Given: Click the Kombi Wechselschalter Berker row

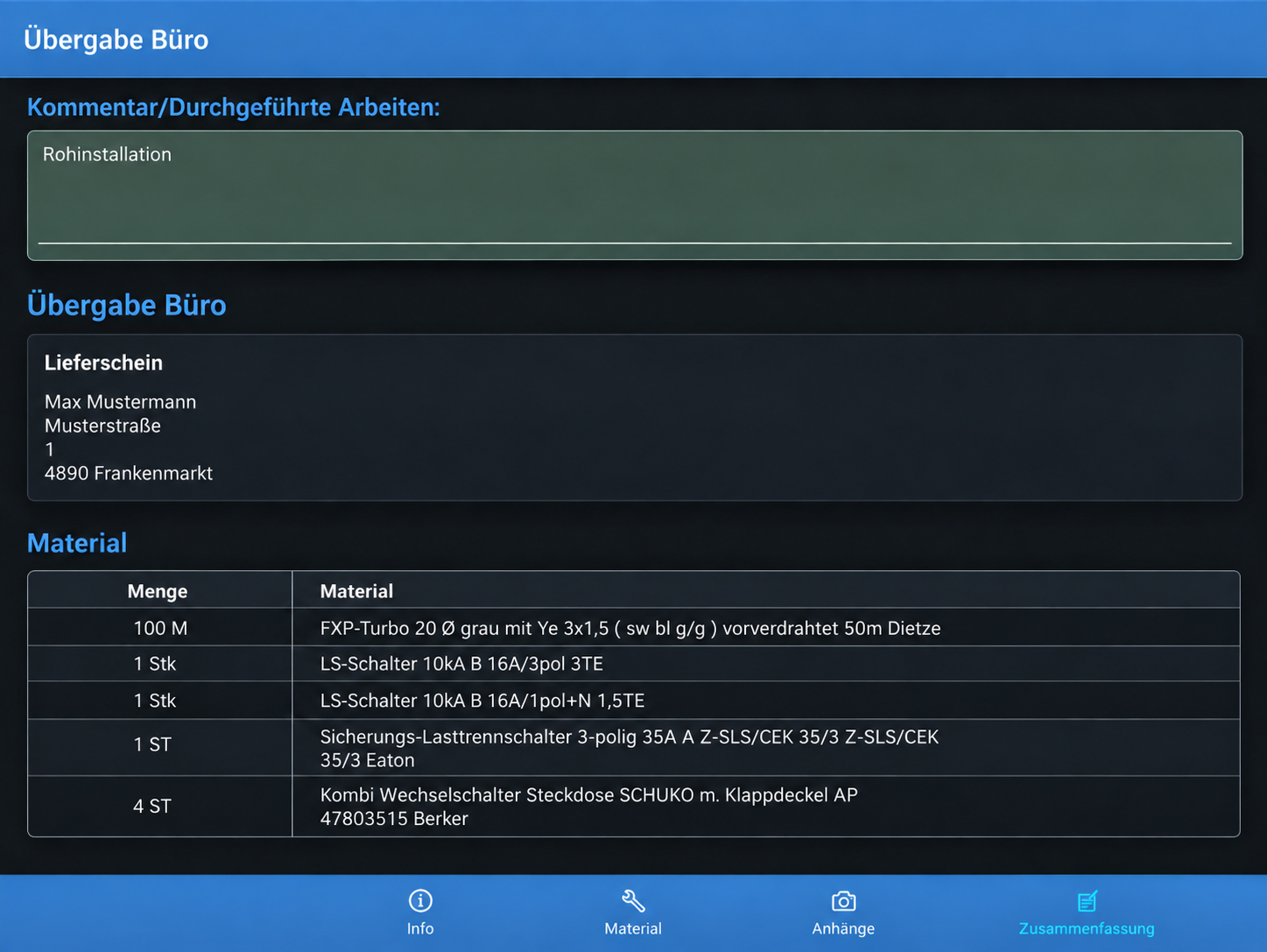Looking at the screenshot, I should [x=634, y=807].
